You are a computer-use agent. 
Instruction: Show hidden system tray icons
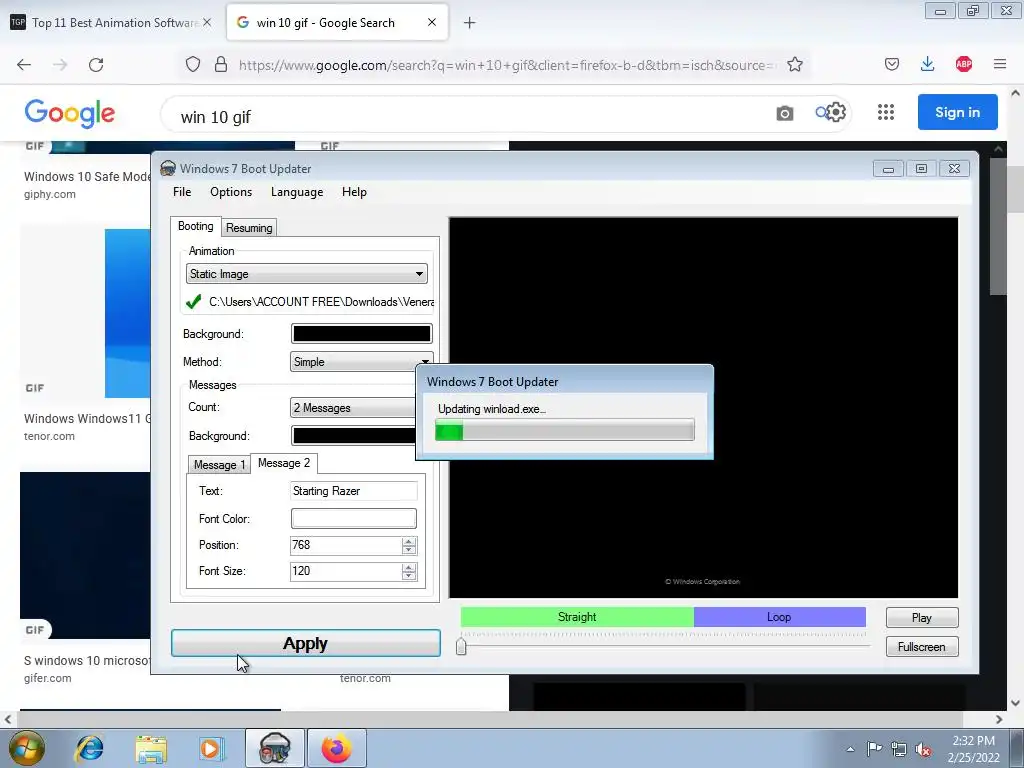tap(850, 749)
